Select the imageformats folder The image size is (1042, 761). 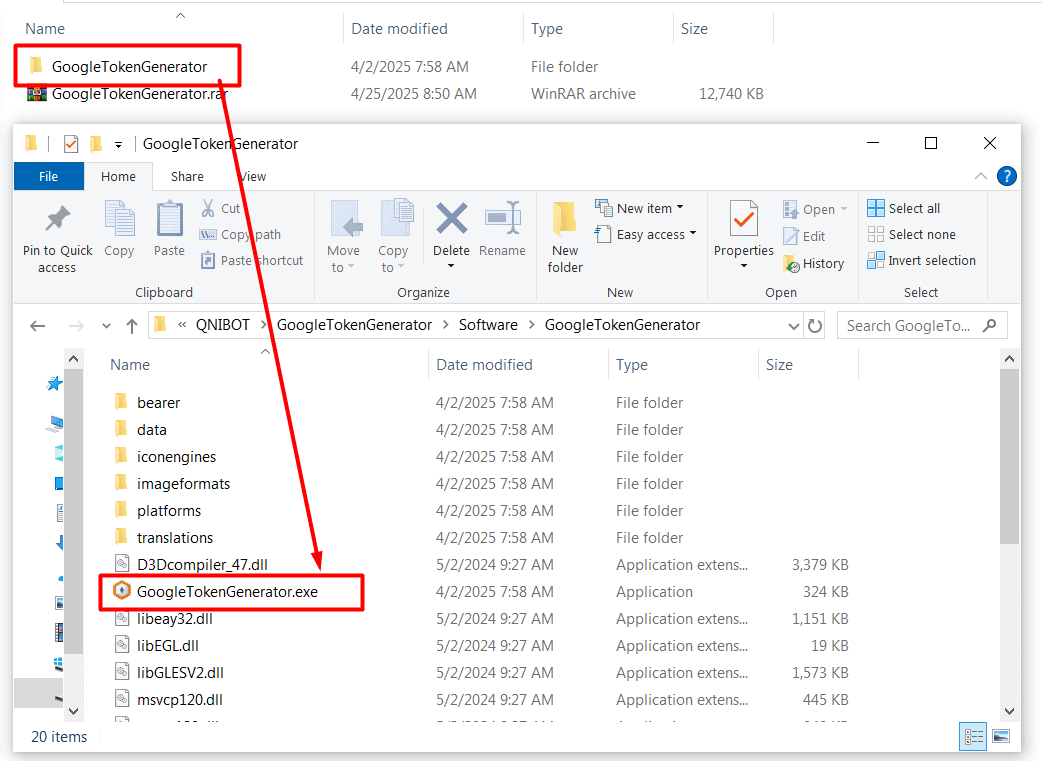click(183, 484)
